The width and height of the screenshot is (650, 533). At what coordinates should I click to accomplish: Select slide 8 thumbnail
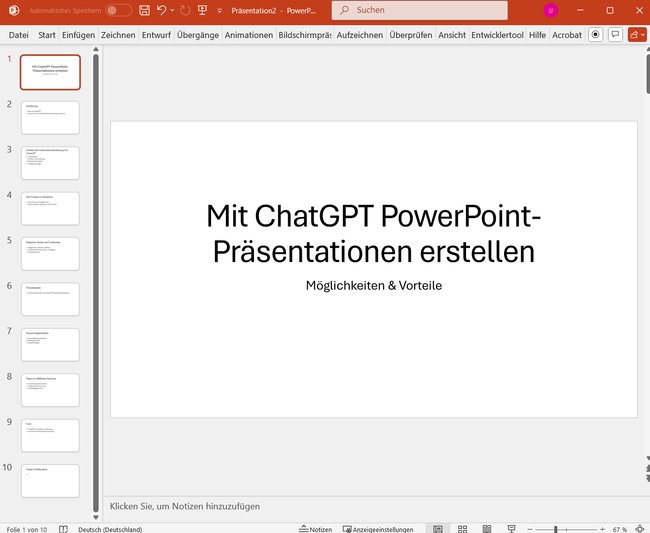click(x=50, y=390)
